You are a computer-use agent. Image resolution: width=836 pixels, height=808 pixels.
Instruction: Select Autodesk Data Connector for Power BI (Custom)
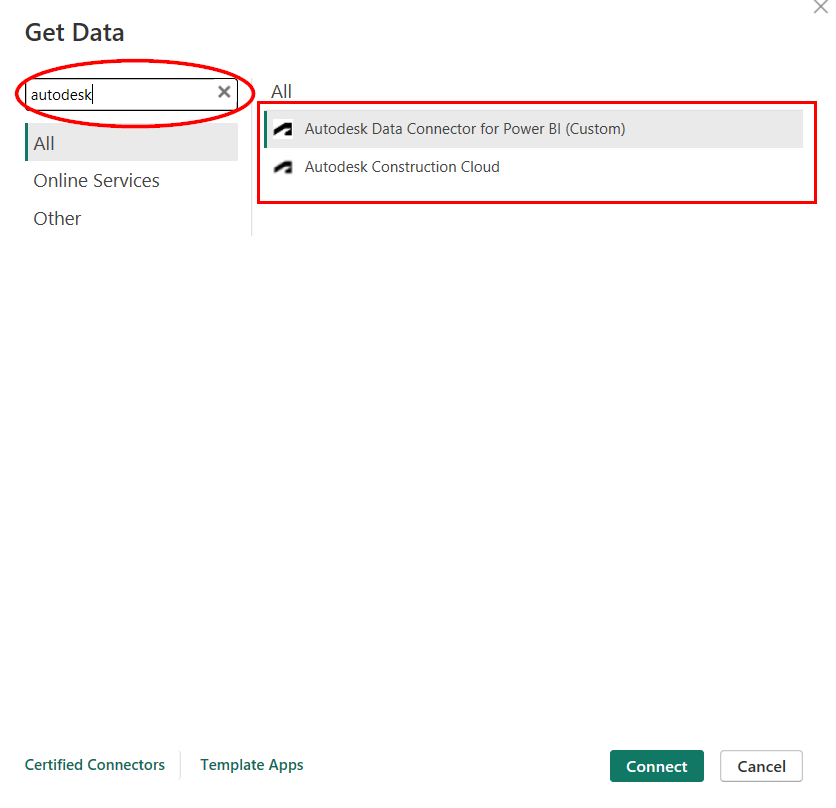[464, 129]
